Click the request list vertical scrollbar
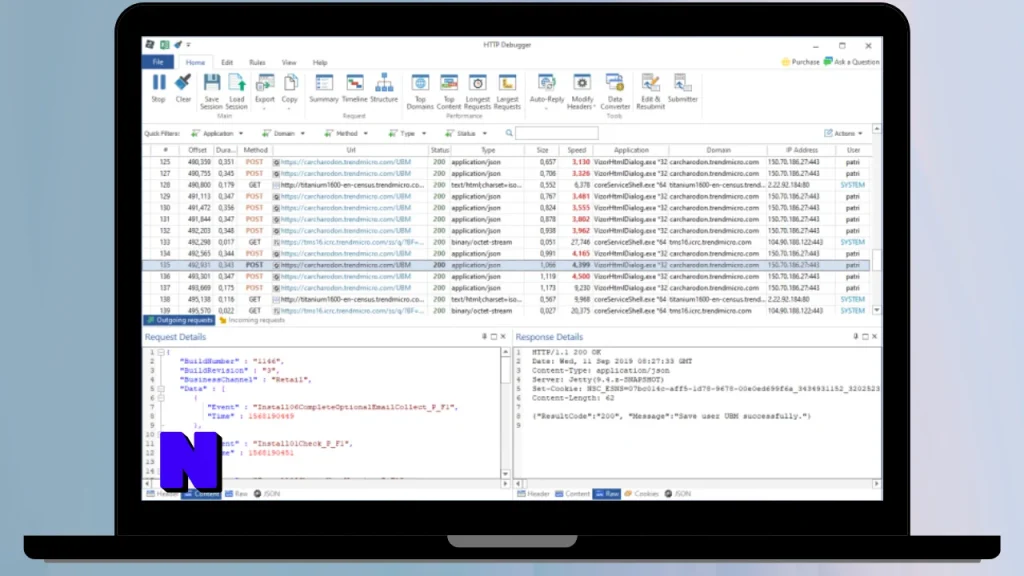The image size is (1024, 576). [876, 219]
